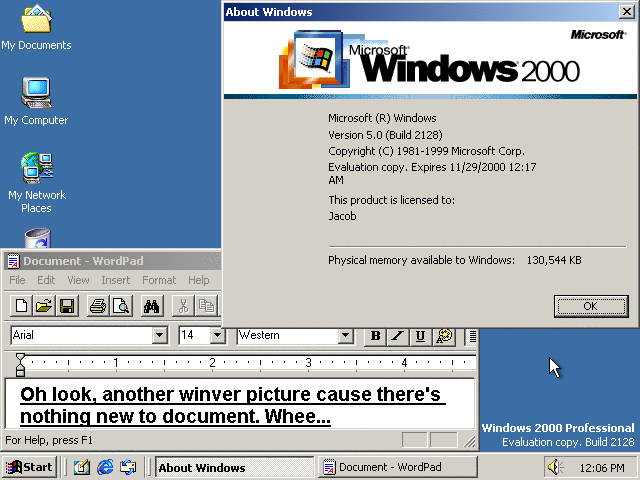This screenshot has width=640, height=480.
Task: Click 'For Help, press F1' status bar text
Action: pyautogui.click(x=49, y=440)
